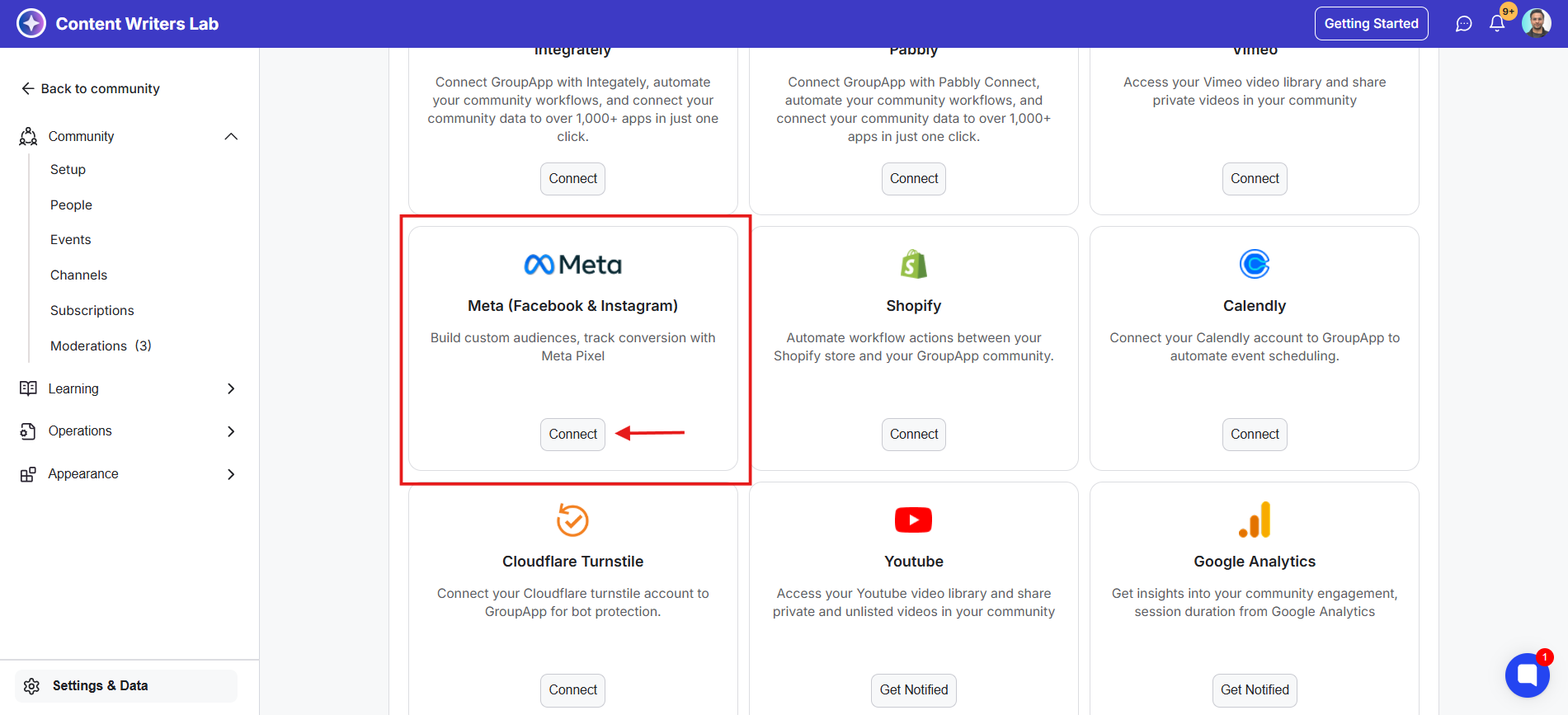Image resolution: width=1568 pixels, height=715 pixels.
Task: Open Settings & Data in sidebar
Action: pos(126,686)
